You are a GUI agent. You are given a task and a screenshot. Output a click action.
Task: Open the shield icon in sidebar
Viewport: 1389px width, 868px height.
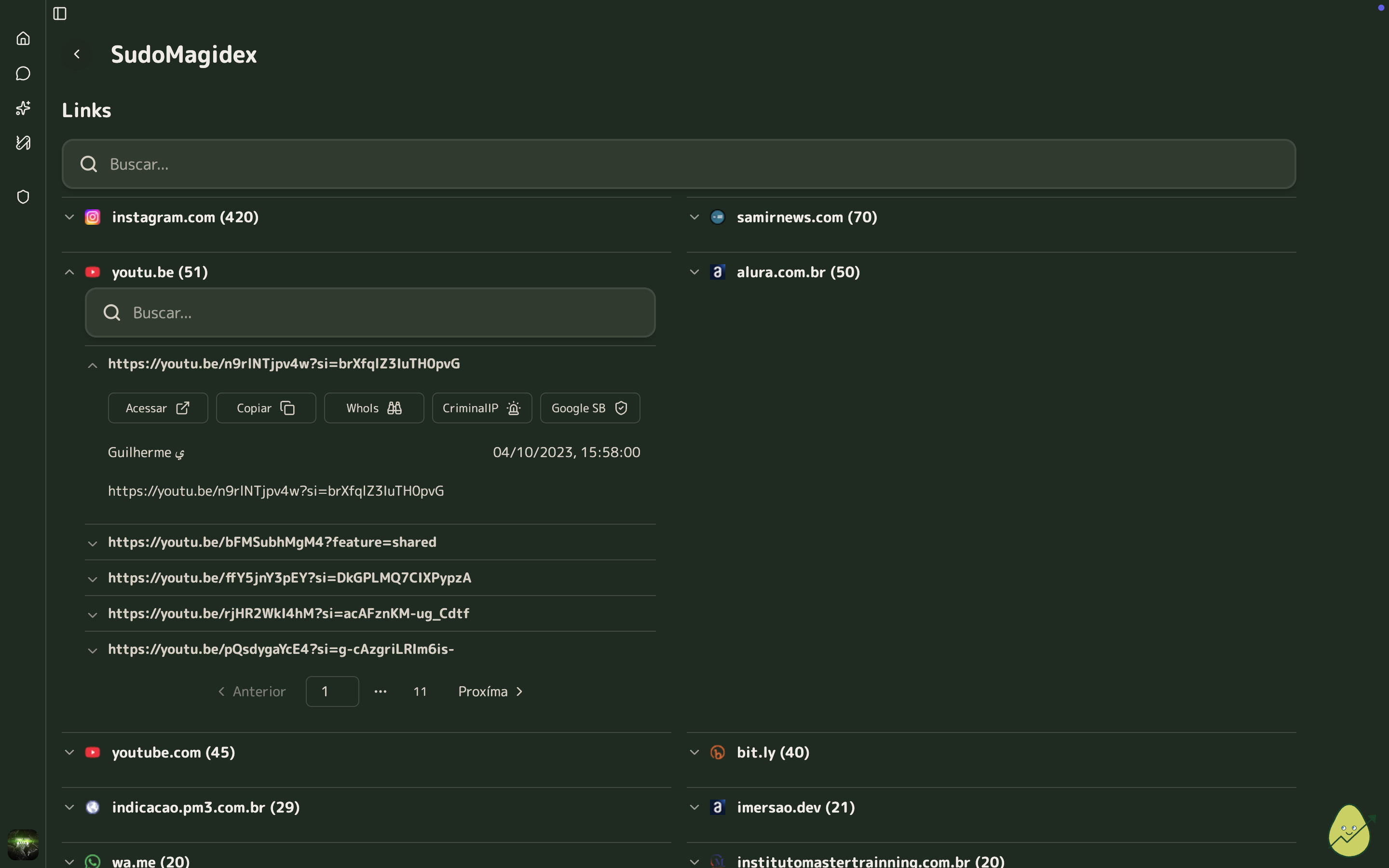point(23,197)
